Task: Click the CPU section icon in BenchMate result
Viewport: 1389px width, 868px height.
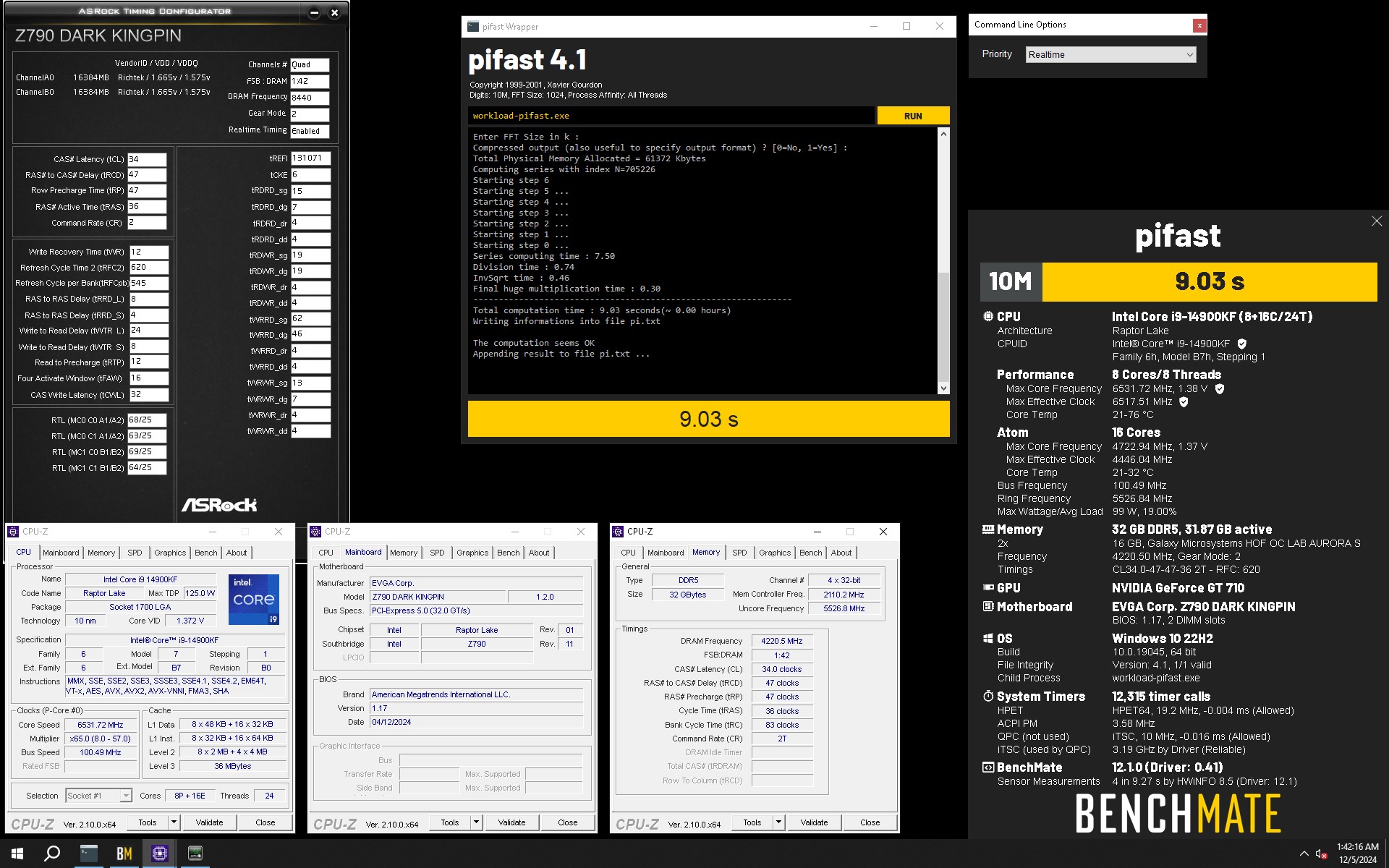Action: tap(988, 316)
